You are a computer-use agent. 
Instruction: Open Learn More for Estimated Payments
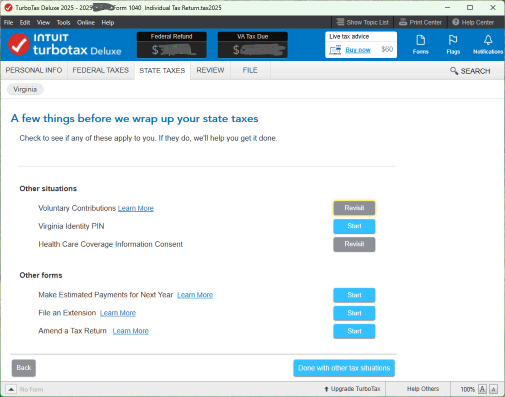click(x=195, y=295)
